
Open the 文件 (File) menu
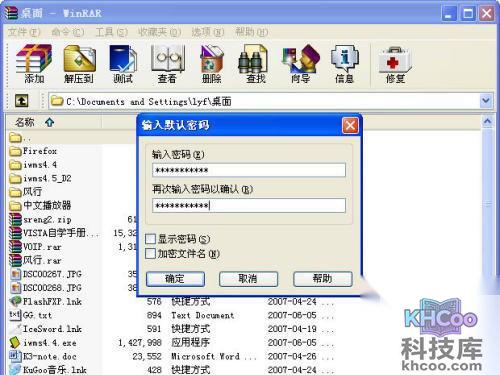[x=24, y=32]
